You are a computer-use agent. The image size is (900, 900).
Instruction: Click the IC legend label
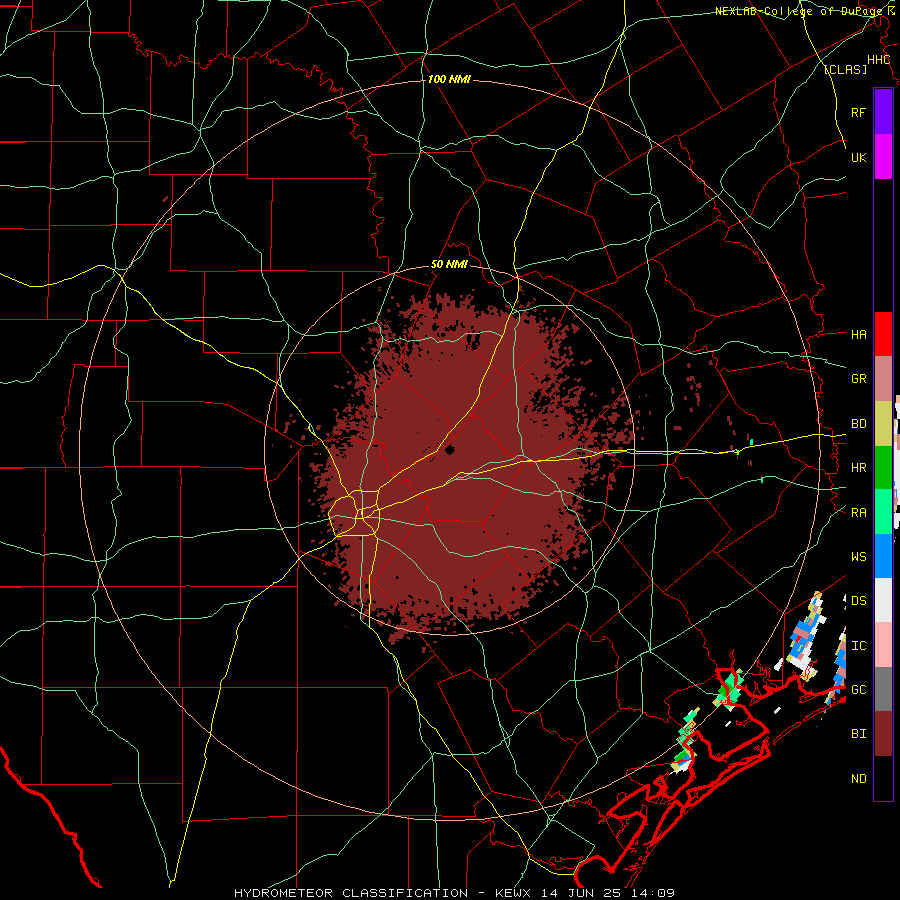[x=858, y=645]
